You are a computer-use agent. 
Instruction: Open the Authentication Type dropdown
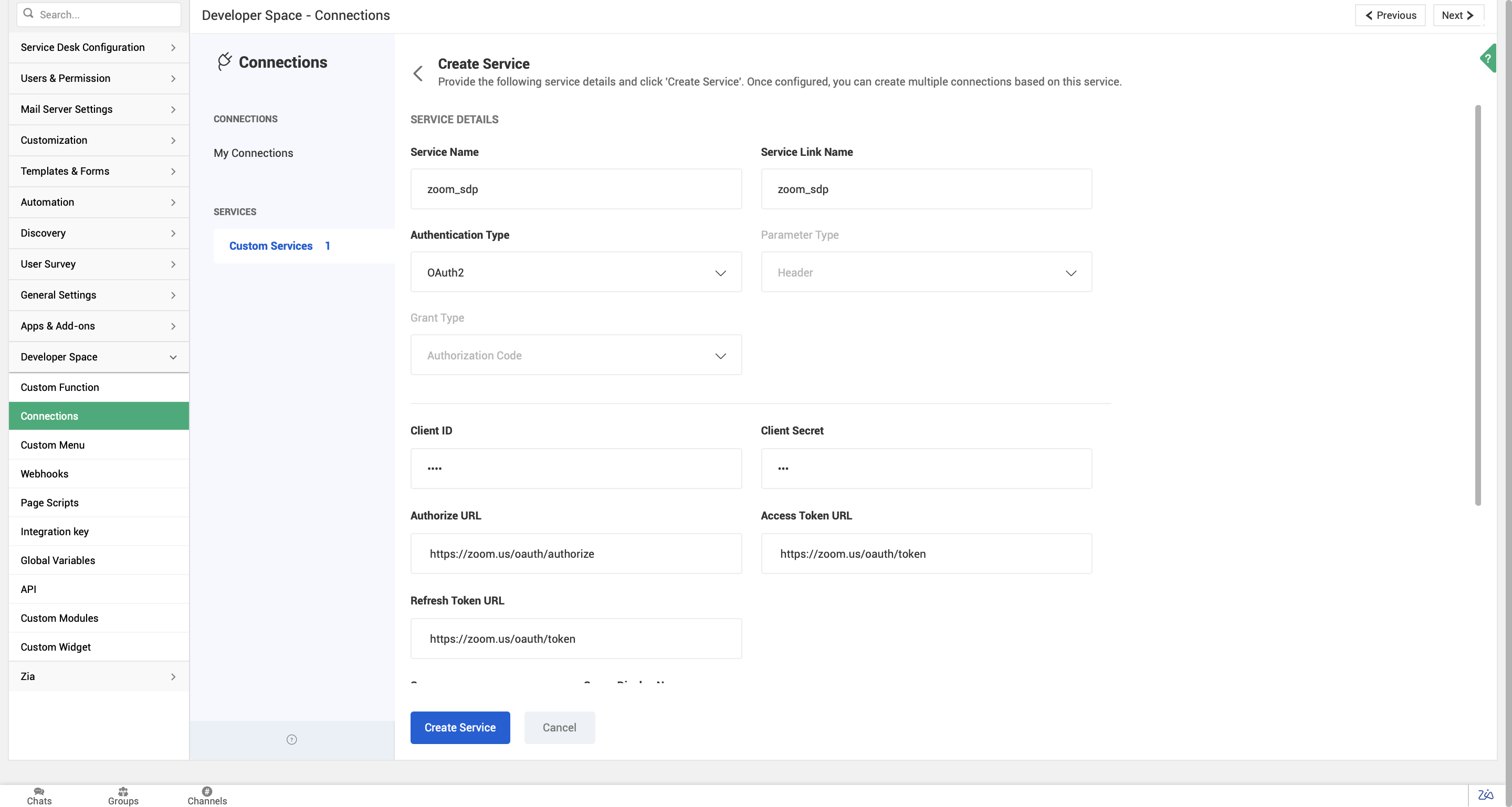click(x=576, y=272)
